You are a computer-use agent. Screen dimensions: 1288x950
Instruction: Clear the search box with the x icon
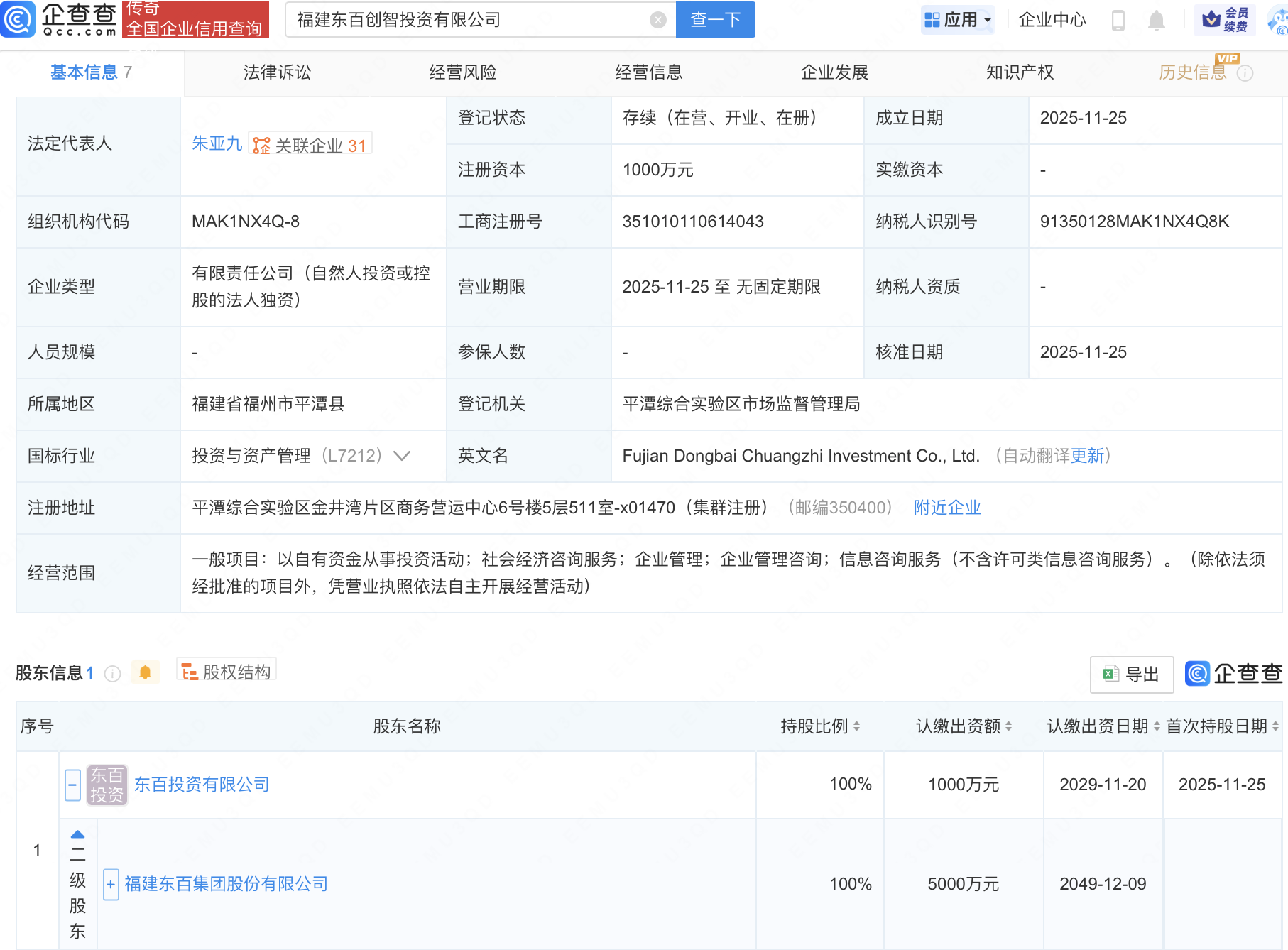point(657,19)
